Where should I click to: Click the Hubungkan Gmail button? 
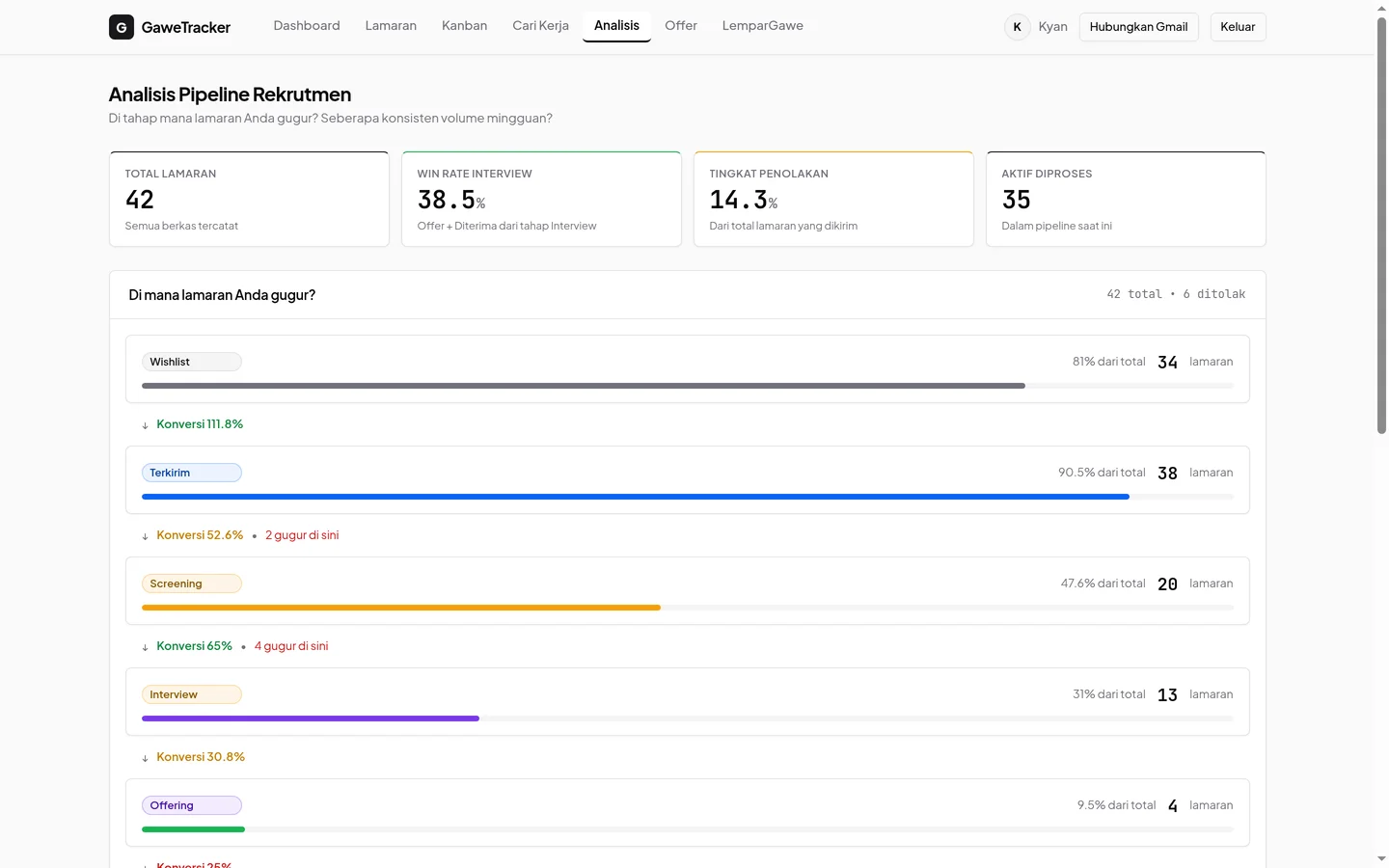(x=1138, y=27)
